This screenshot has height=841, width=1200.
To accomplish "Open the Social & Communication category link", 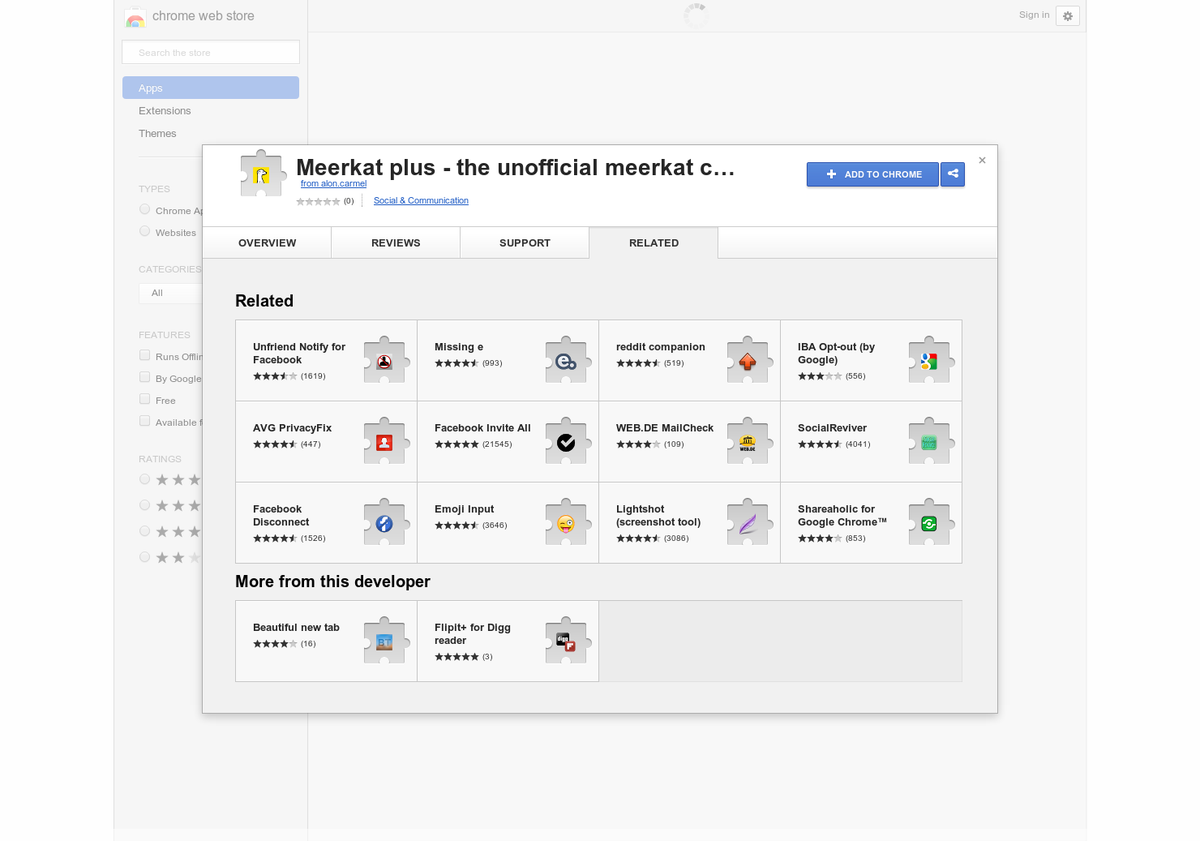I will (x=421, y=201).
